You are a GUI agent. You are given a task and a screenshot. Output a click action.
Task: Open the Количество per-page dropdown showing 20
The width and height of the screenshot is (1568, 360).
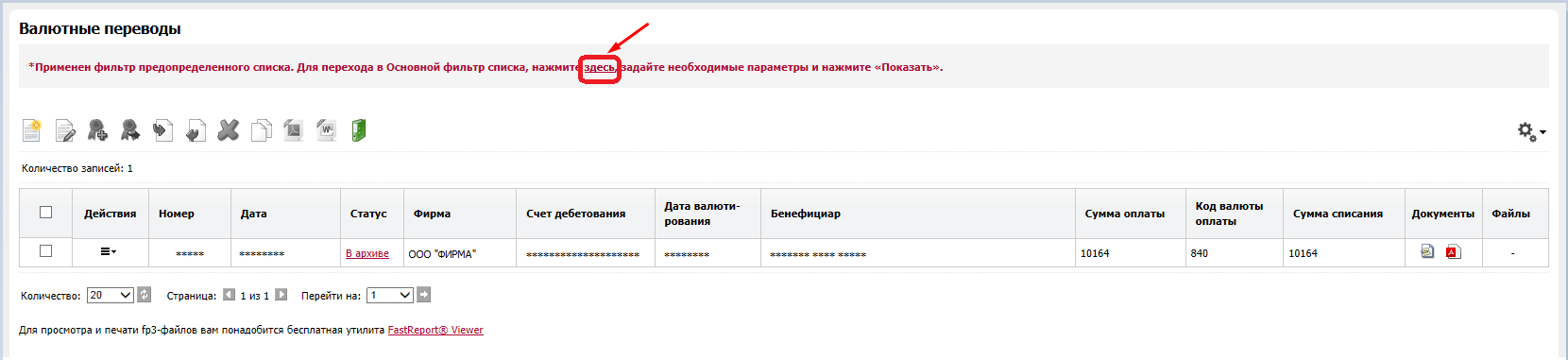[x=111, y=295]
